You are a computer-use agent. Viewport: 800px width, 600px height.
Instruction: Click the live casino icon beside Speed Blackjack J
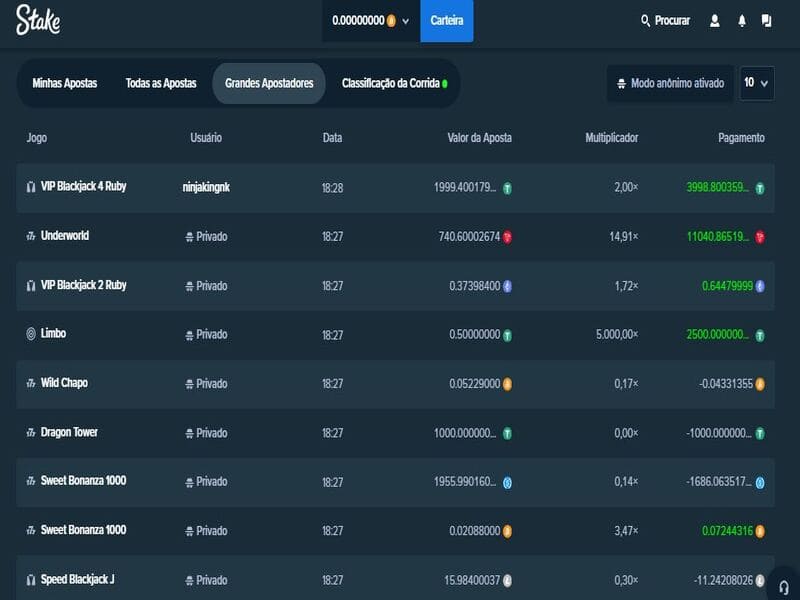pyautogui.click(x=31, y=580)
